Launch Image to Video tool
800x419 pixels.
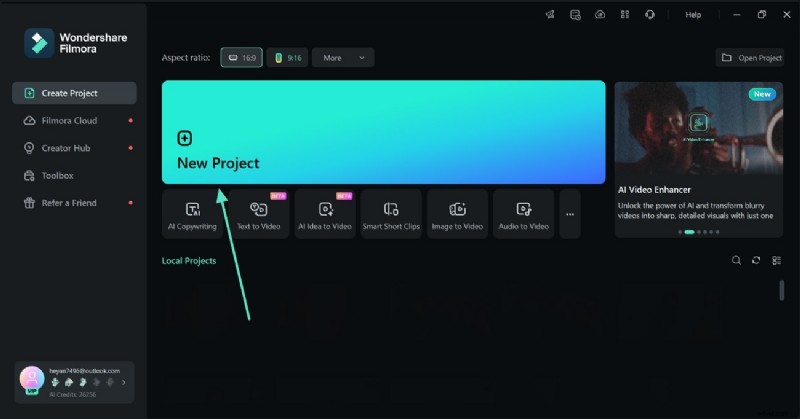pos(457,214)
